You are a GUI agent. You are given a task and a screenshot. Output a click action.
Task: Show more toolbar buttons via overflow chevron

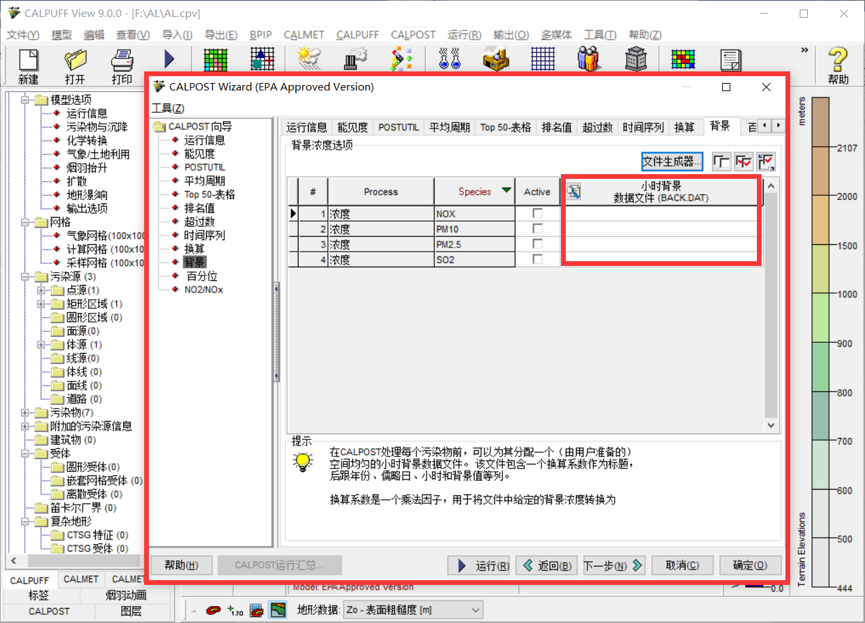804,50
